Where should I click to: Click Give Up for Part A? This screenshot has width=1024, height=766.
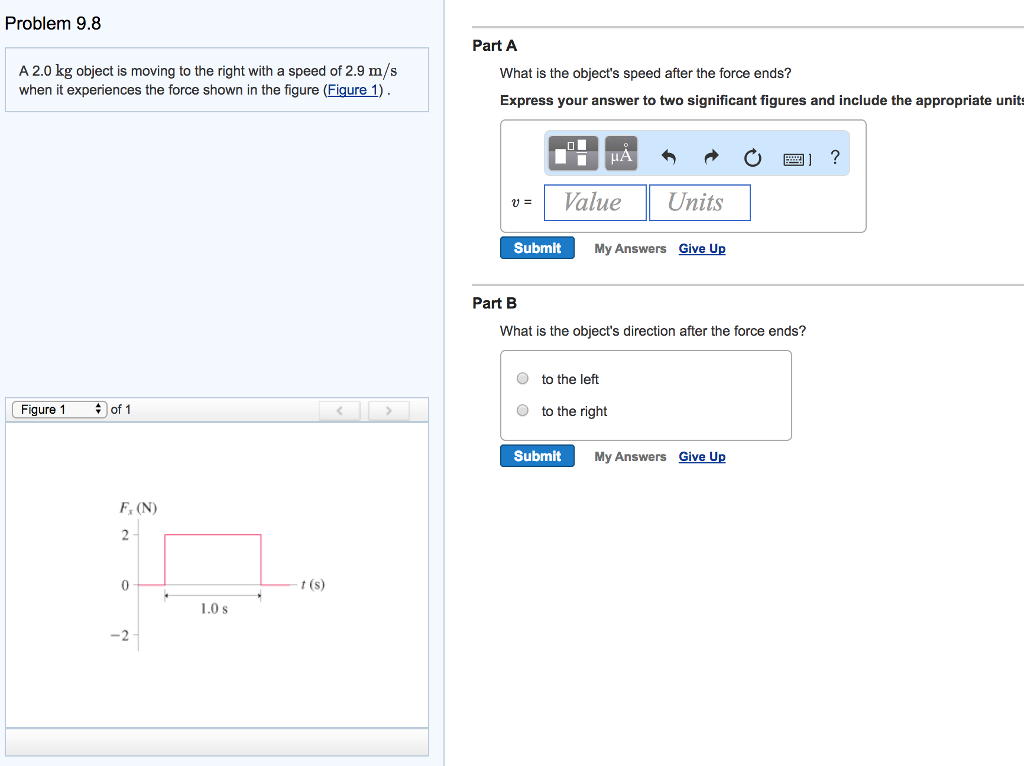(702, 248)
